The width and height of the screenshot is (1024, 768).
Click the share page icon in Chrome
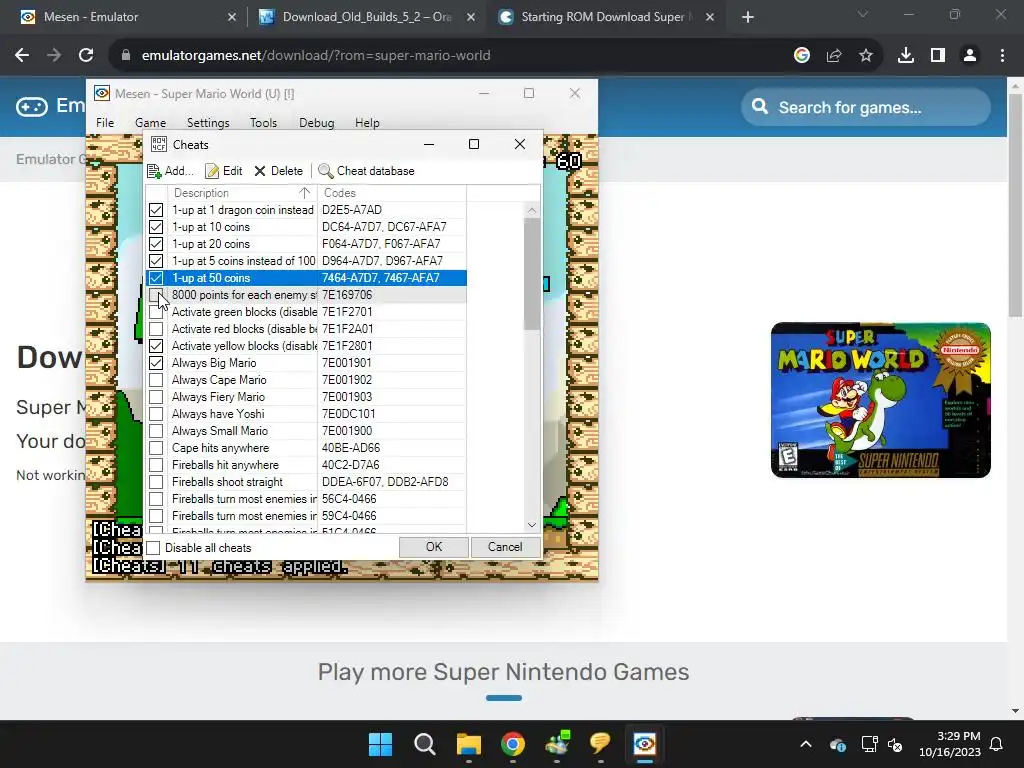(834, 56)
